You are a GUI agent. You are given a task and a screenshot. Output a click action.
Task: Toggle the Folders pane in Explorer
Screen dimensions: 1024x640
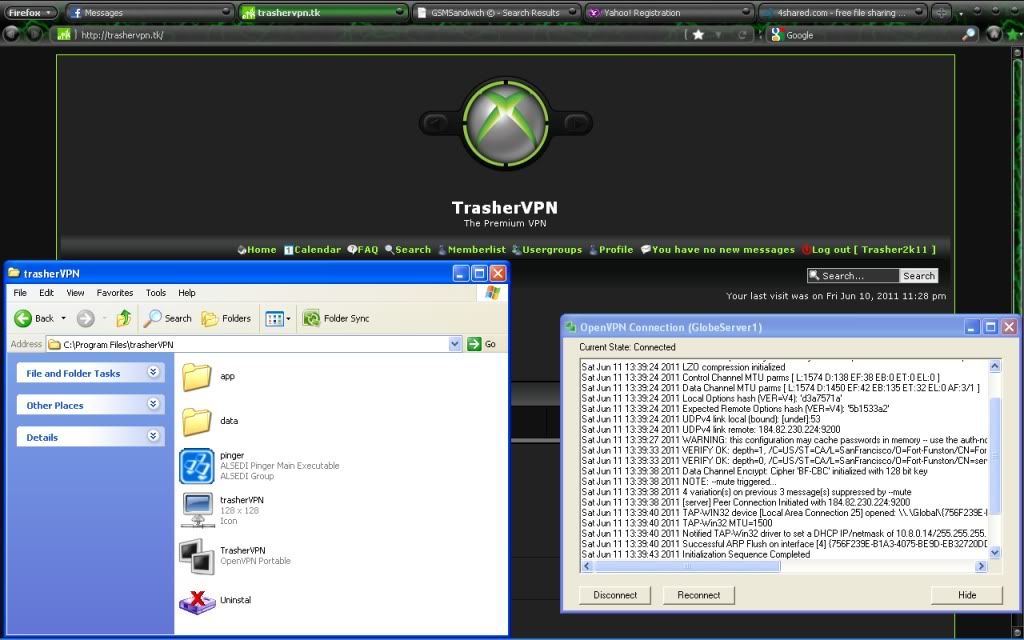[226, 318]
